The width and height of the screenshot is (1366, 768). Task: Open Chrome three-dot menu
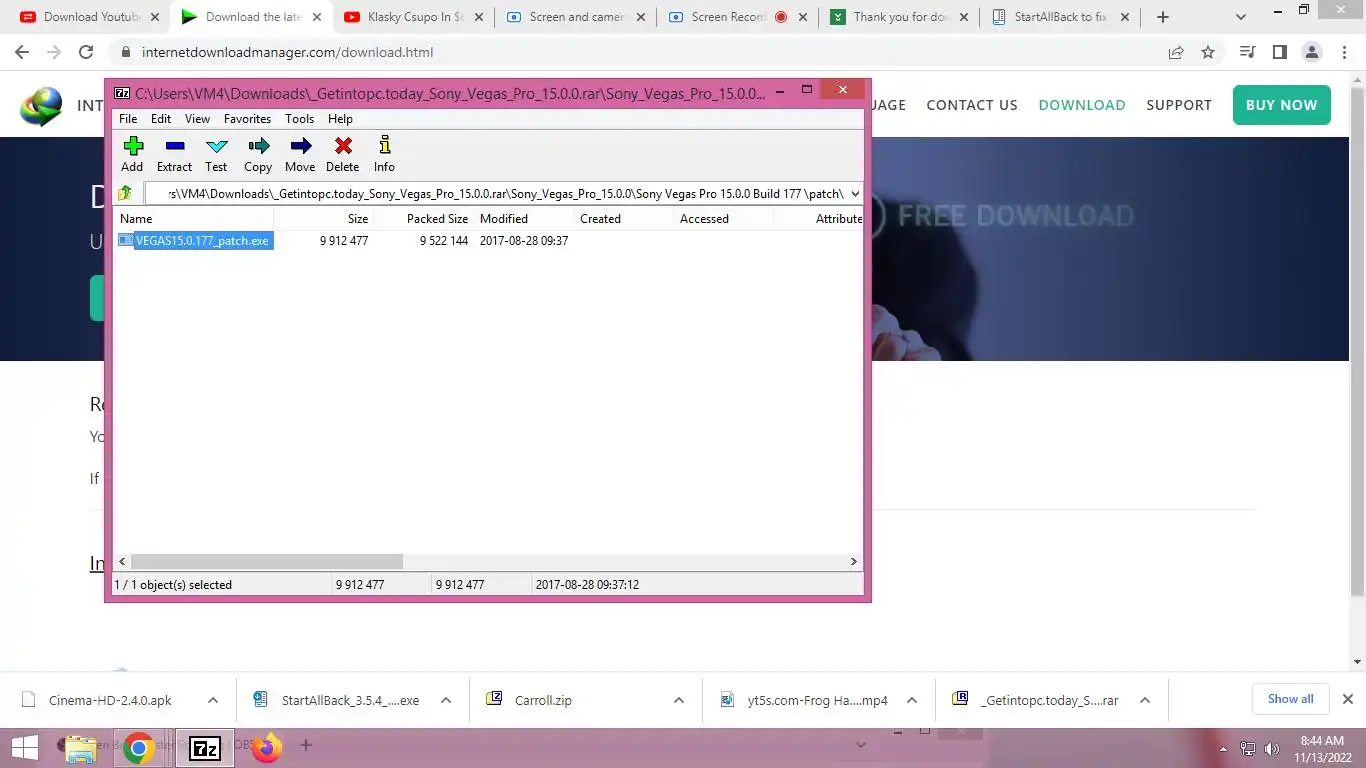tap(1343, 52)
